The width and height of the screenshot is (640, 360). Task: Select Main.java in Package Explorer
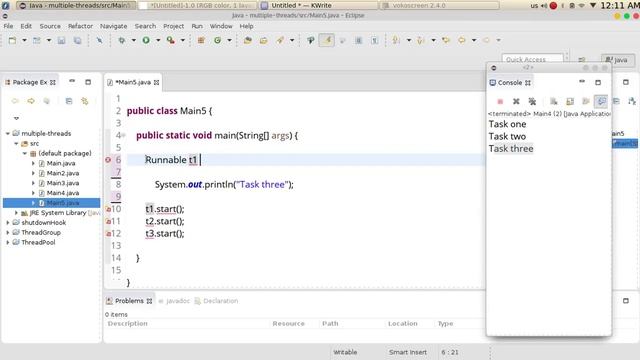tap(61, 163)
